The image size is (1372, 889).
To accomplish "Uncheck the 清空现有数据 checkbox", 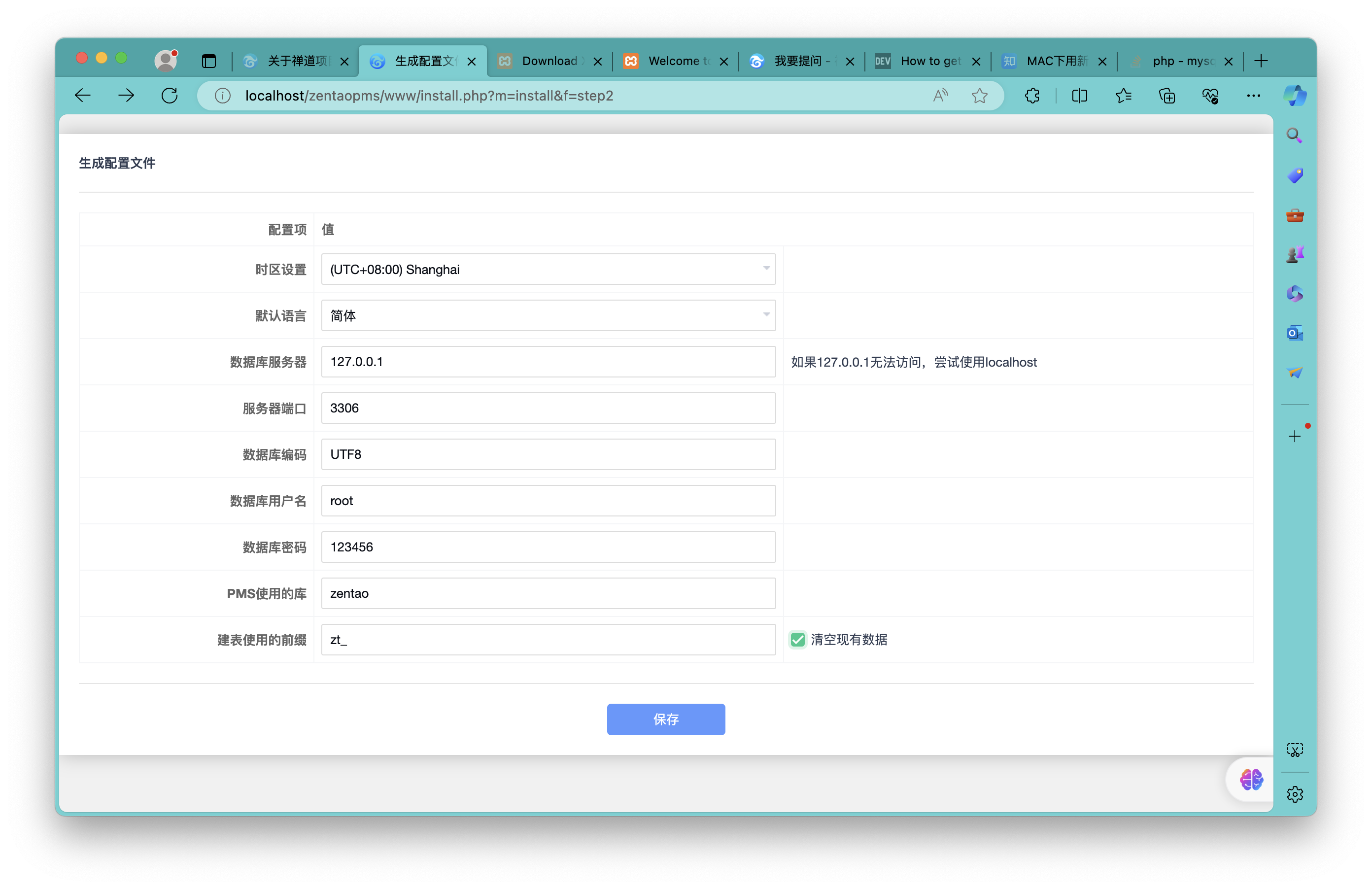I will 798,639.
